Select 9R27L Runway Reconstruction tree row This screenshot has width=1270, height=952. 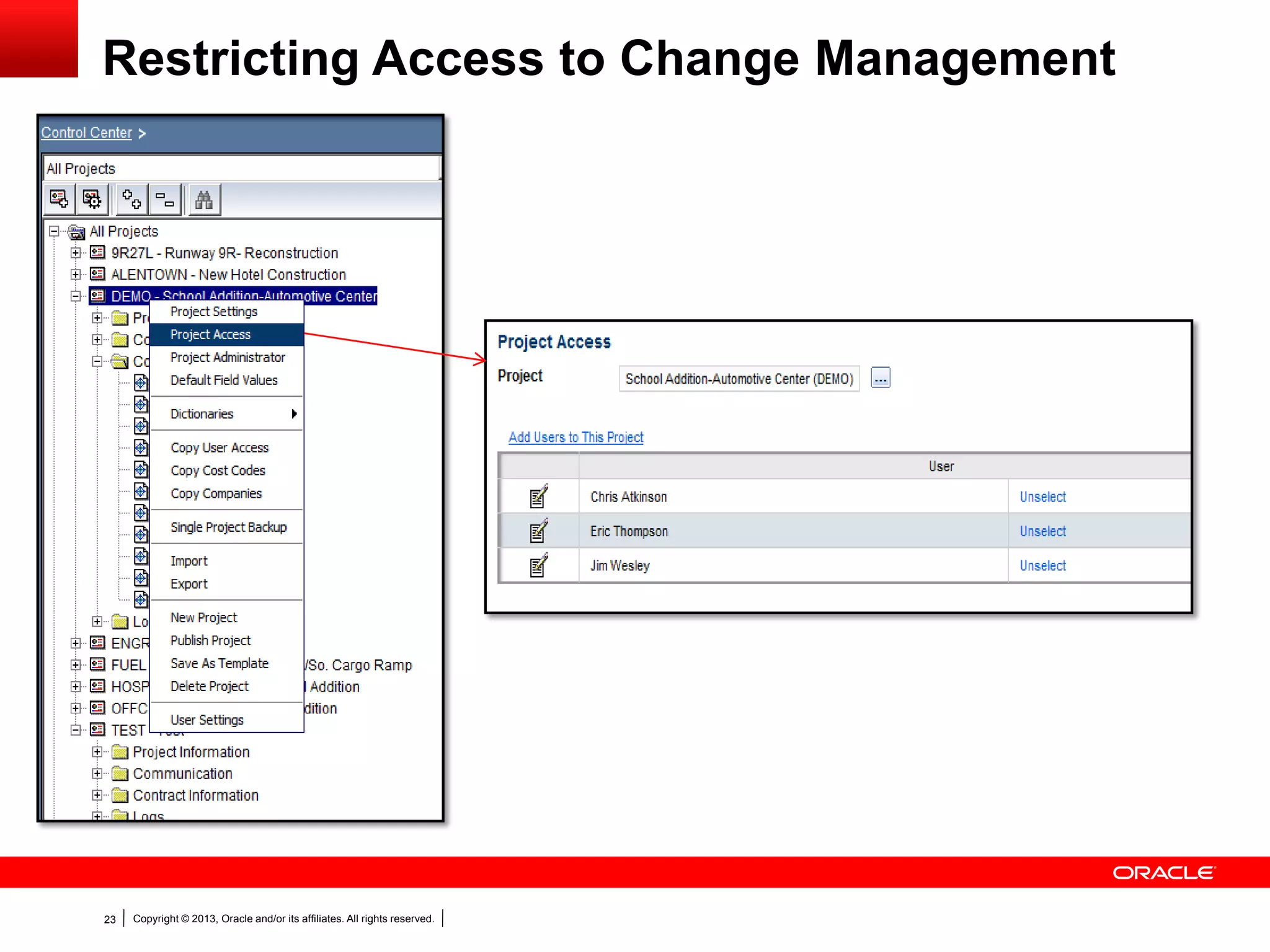(224, 253)
